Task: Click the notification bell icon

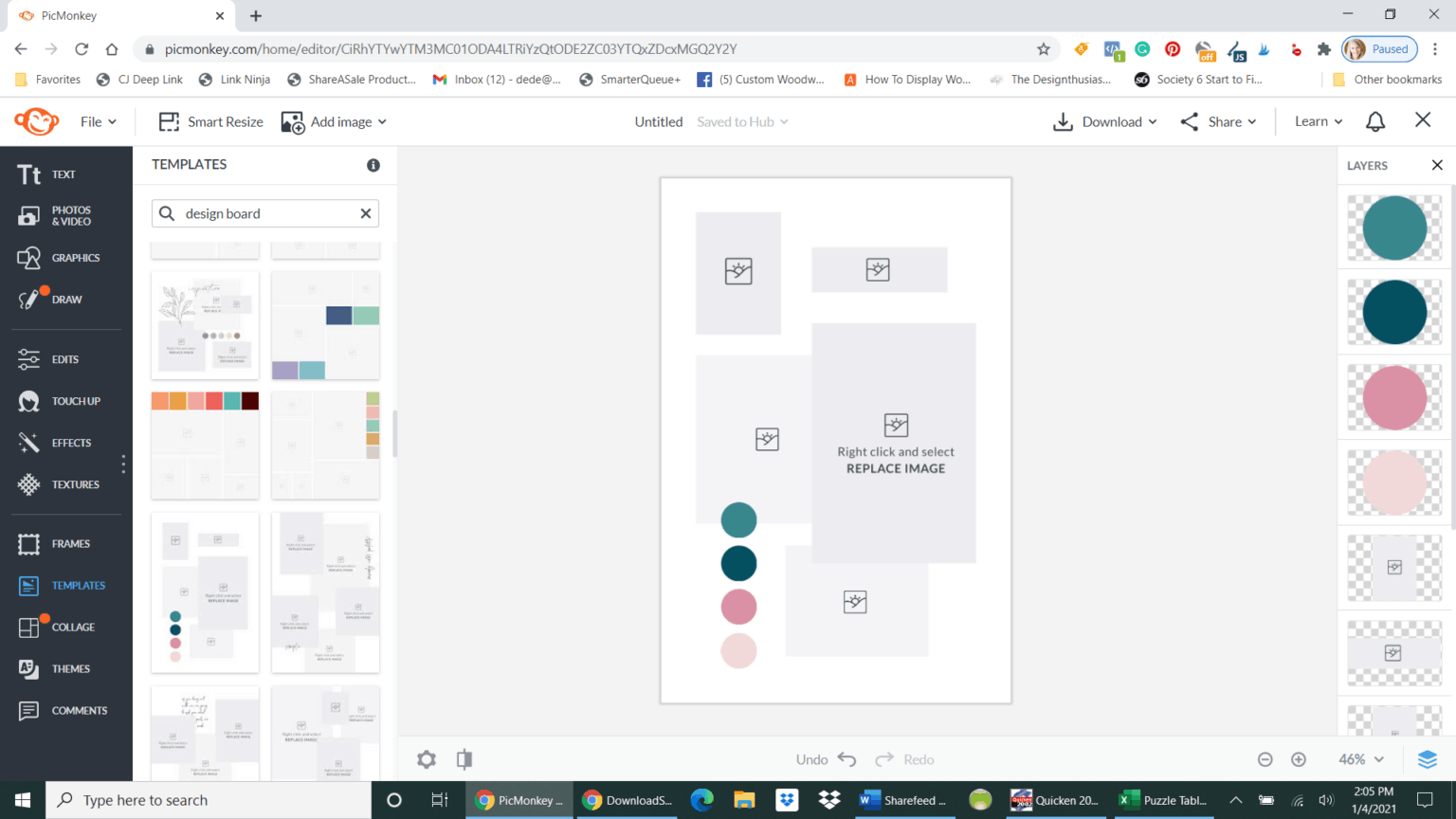Action: tap(1376, 120)
